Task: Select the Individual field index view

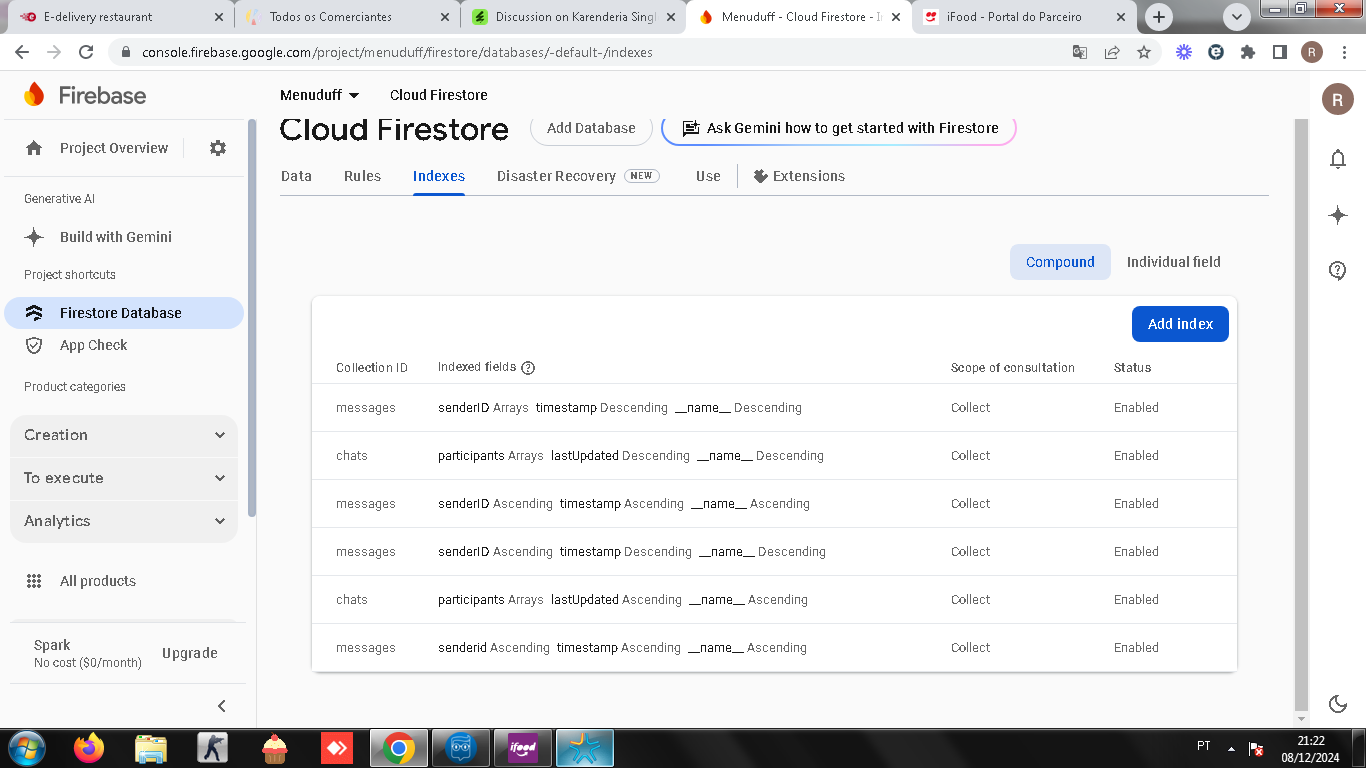Action: 1173,262
